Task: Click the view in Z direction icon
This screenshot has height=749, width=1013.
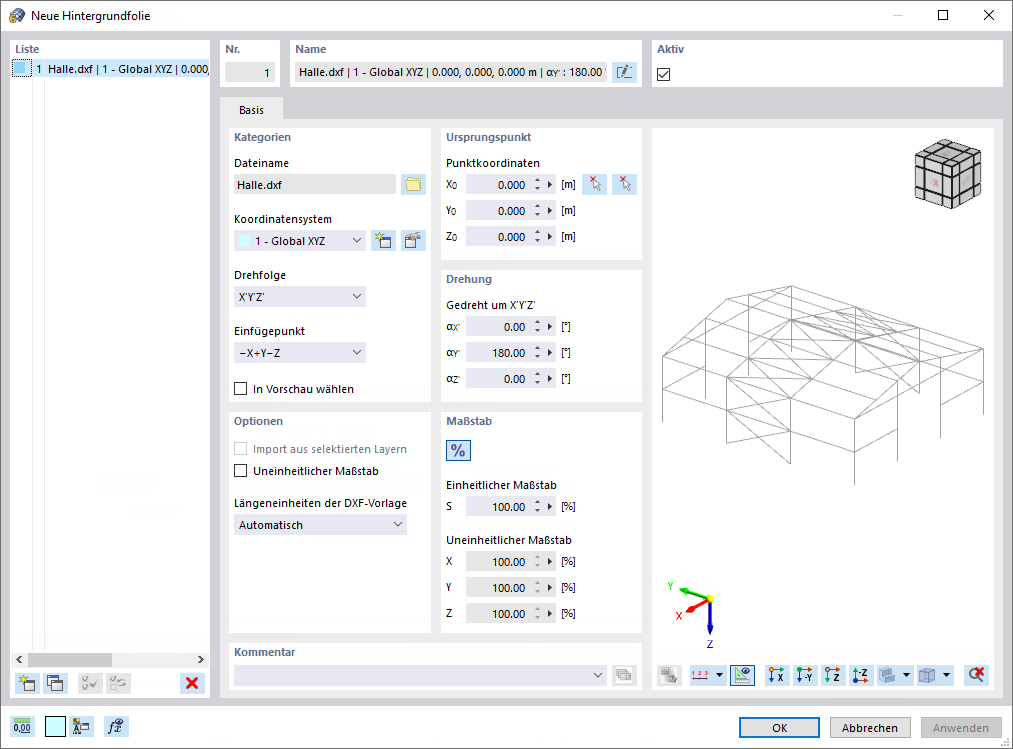Action: click(x=833, y=675)
